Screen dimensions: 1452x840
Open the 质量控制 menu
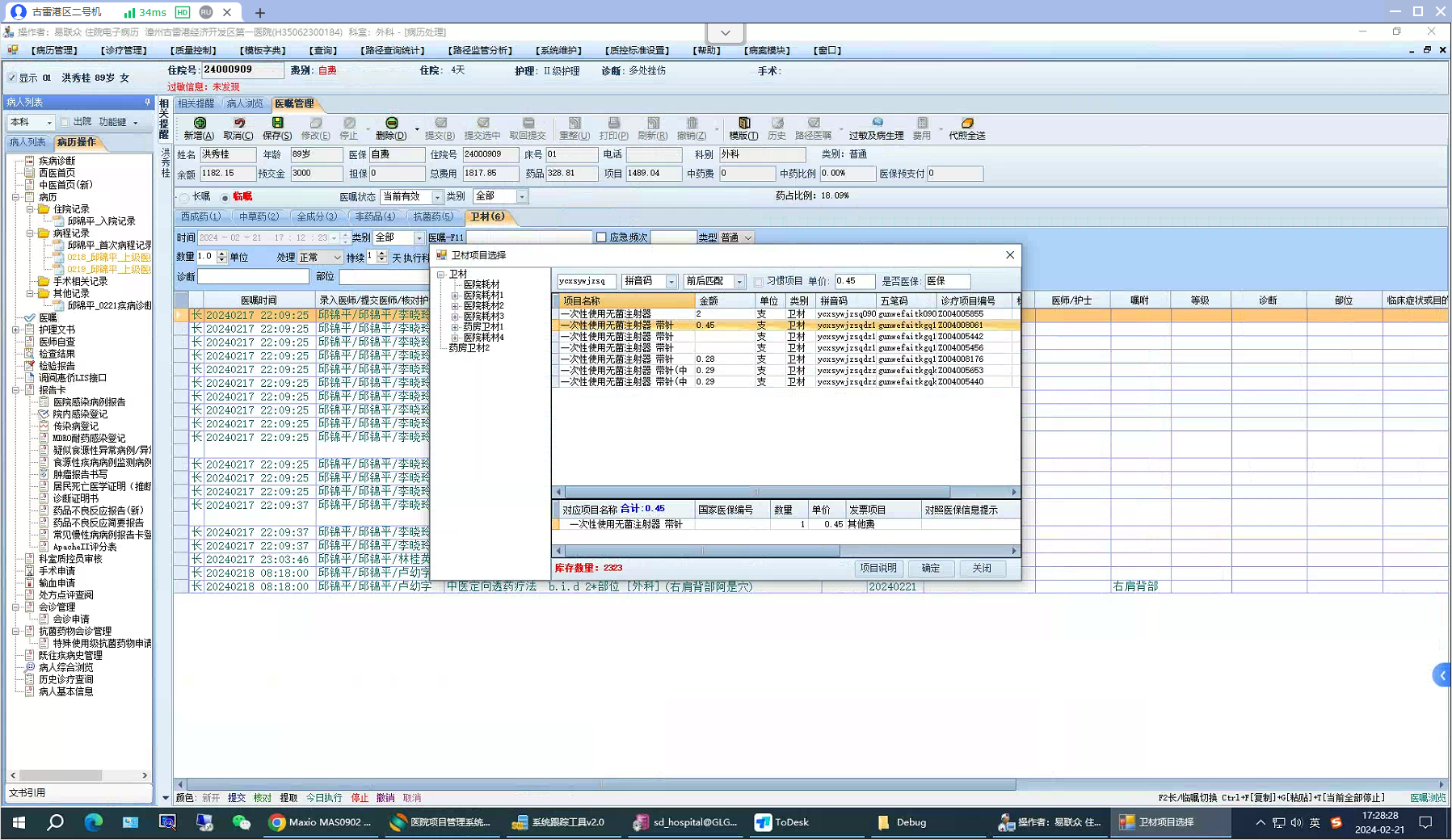click(x=195, y=50)
